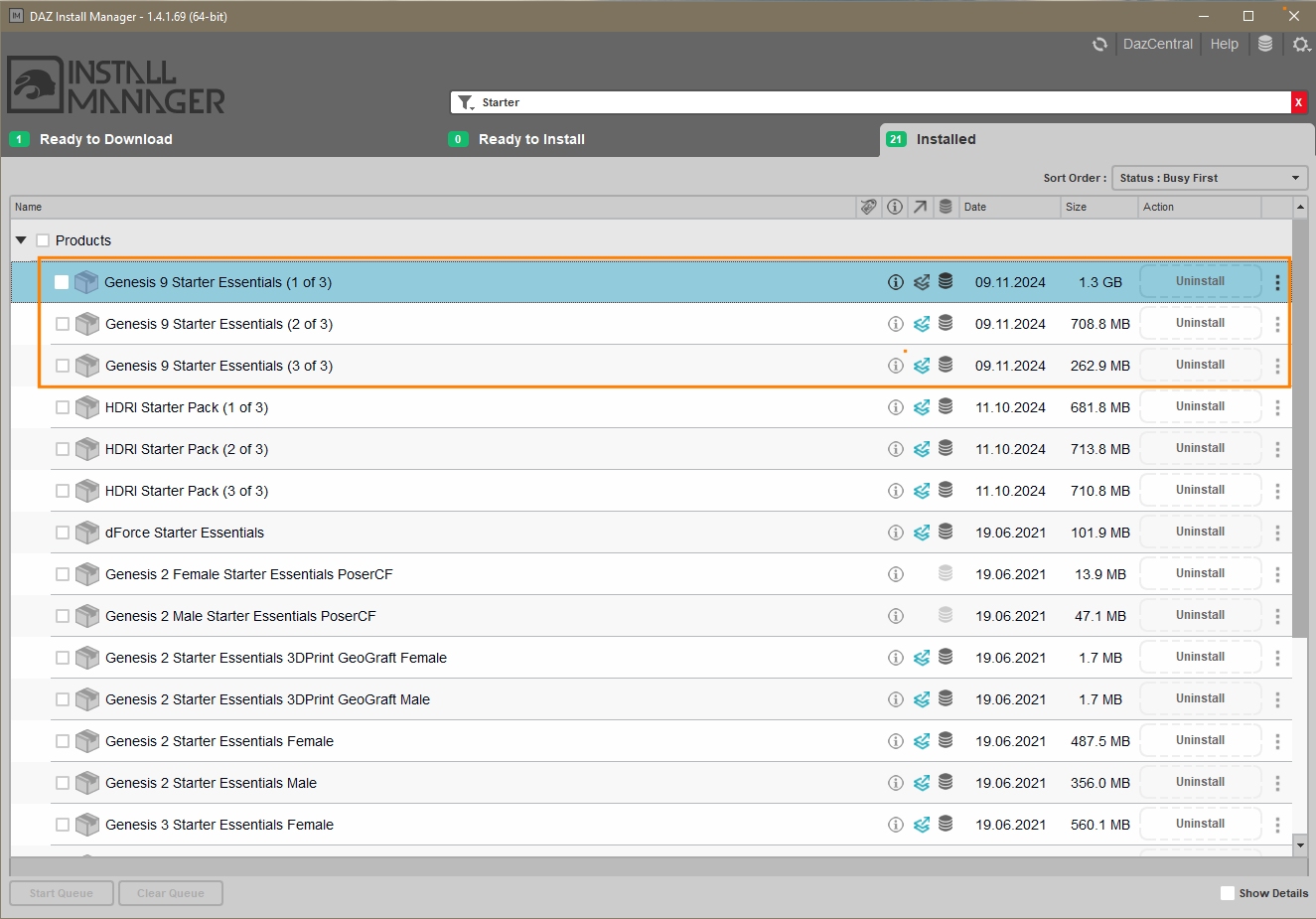The image size is (1316, 919).
Task: Click database icon for Genesis 3 Starter Essentials Female
Action: pos(946,824)
